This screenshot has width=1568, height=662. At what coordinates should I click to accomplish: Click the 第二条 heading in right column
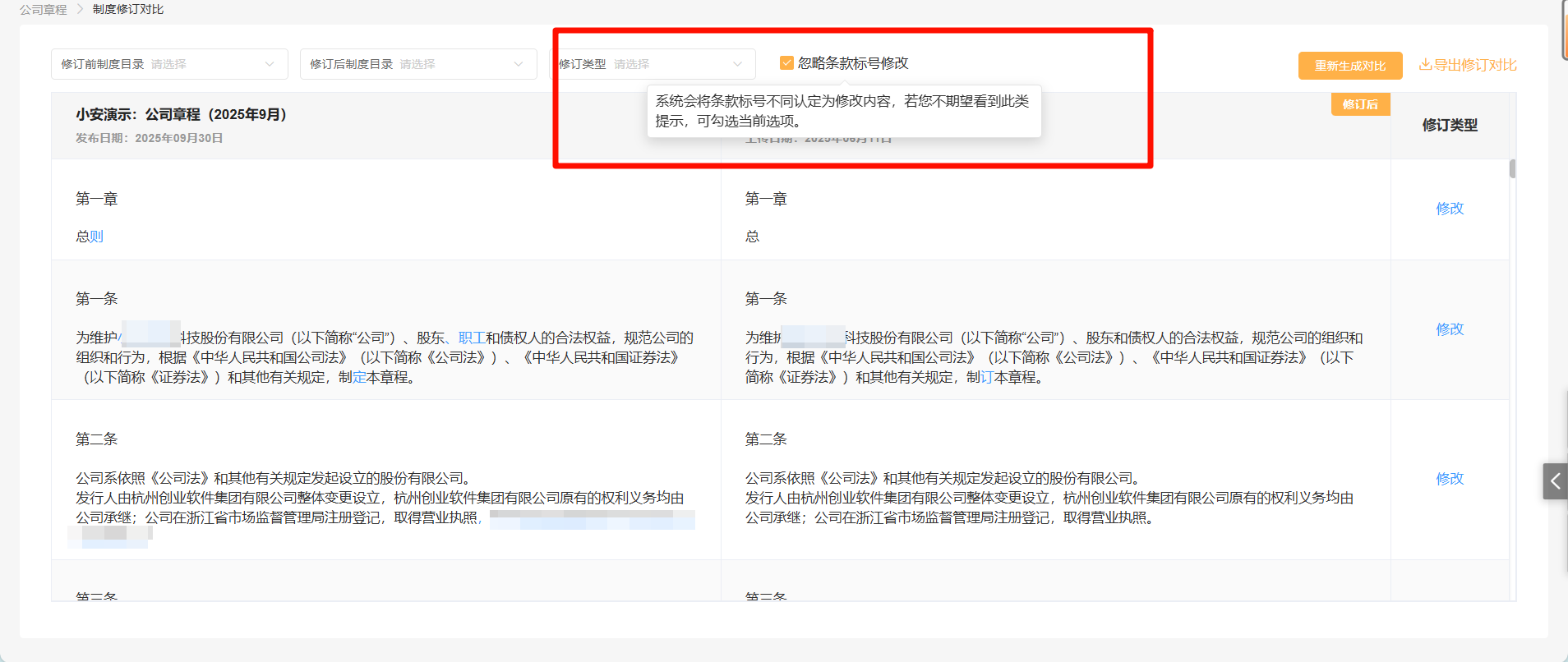[766, 439]
